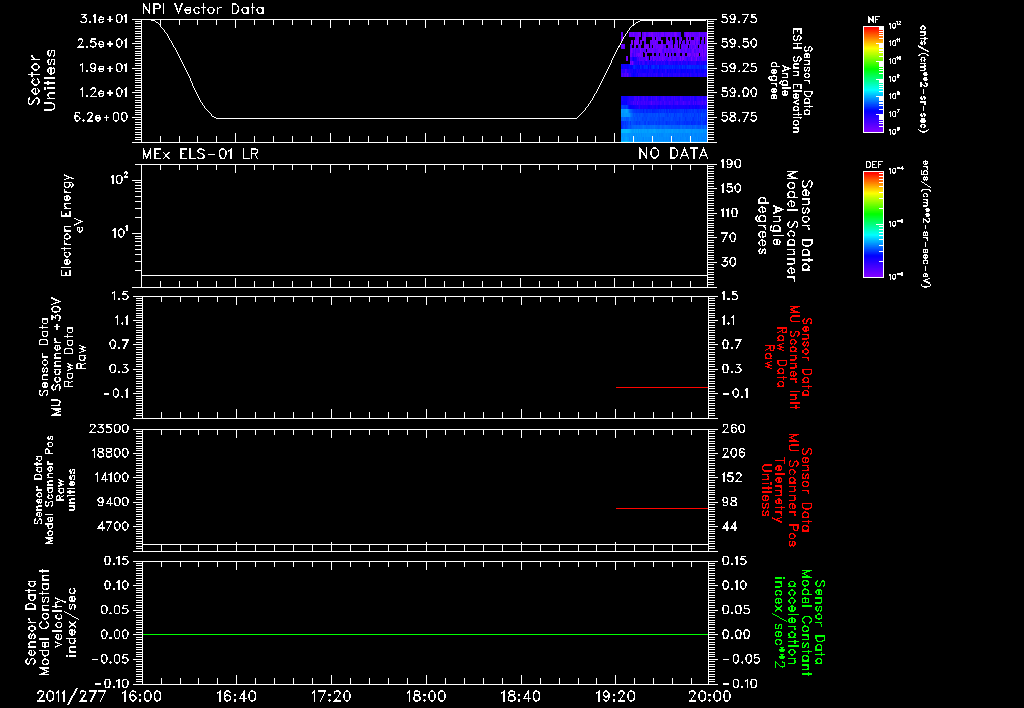Click the "Model Scanner Angle degrees" axis label

pos(785,226)
